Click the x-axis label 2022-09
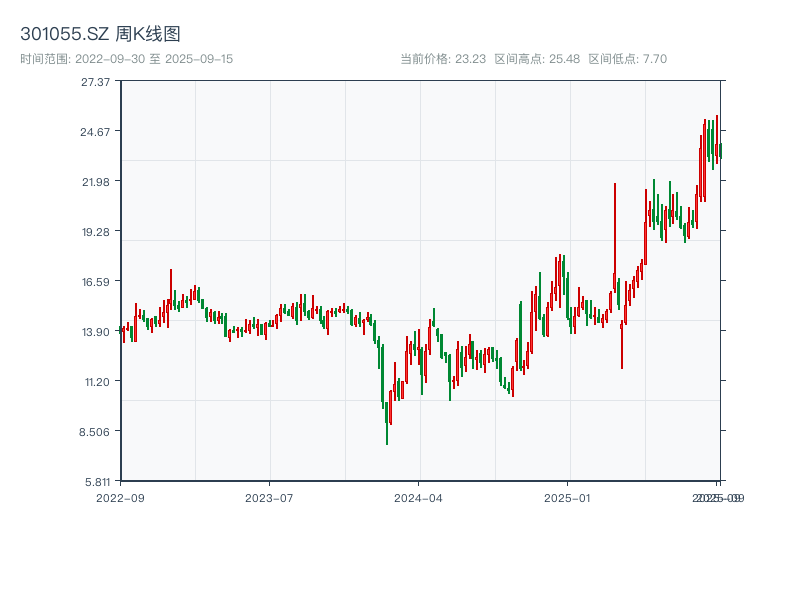Screen dimensions: 800x600 120,498
